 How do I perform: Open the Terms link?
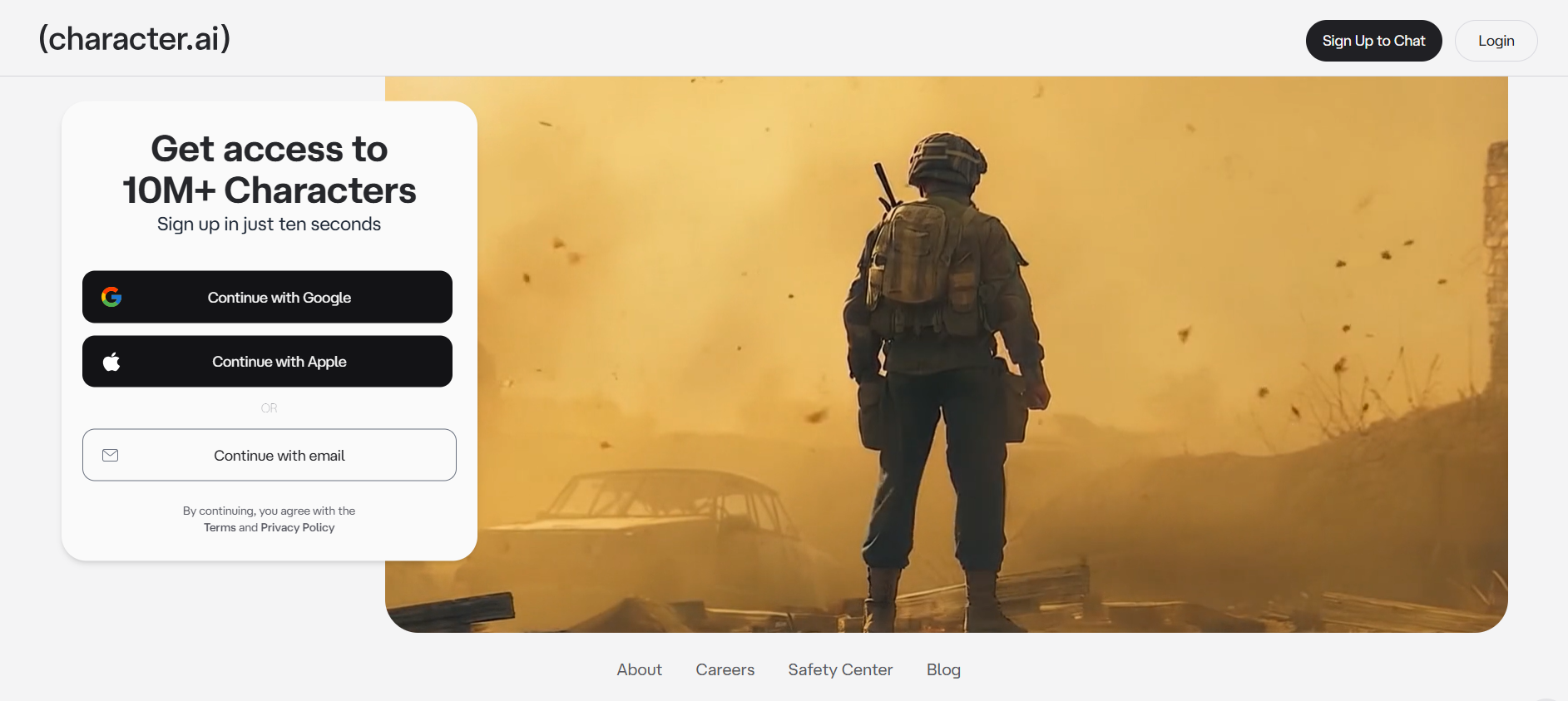pyautogui.click(x=220, y=528)
